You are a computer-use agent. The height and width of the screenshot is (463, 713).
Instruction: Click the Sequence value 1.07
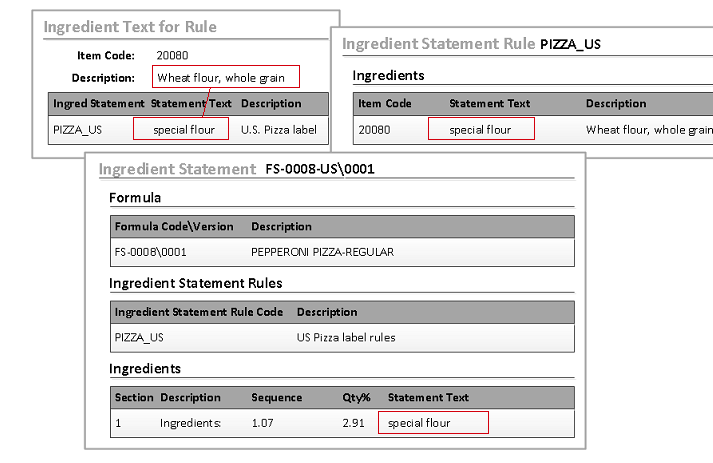[263, 423]
